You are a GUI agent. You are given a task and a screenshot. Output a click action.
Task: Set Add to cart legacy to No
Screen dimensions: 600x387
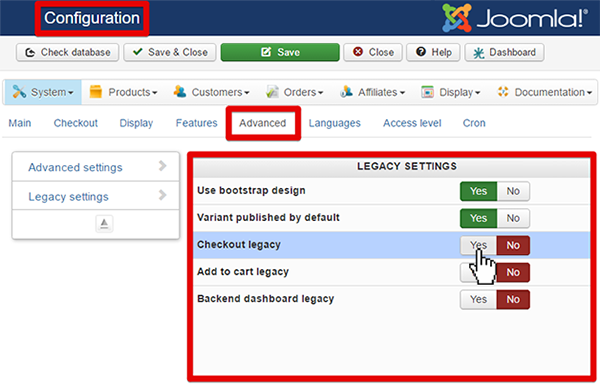(513, 273)
